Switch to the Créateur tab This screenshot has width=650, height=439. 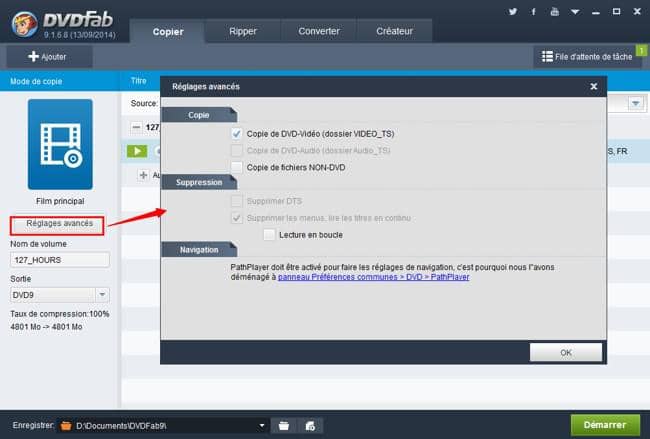coord(395,31)
